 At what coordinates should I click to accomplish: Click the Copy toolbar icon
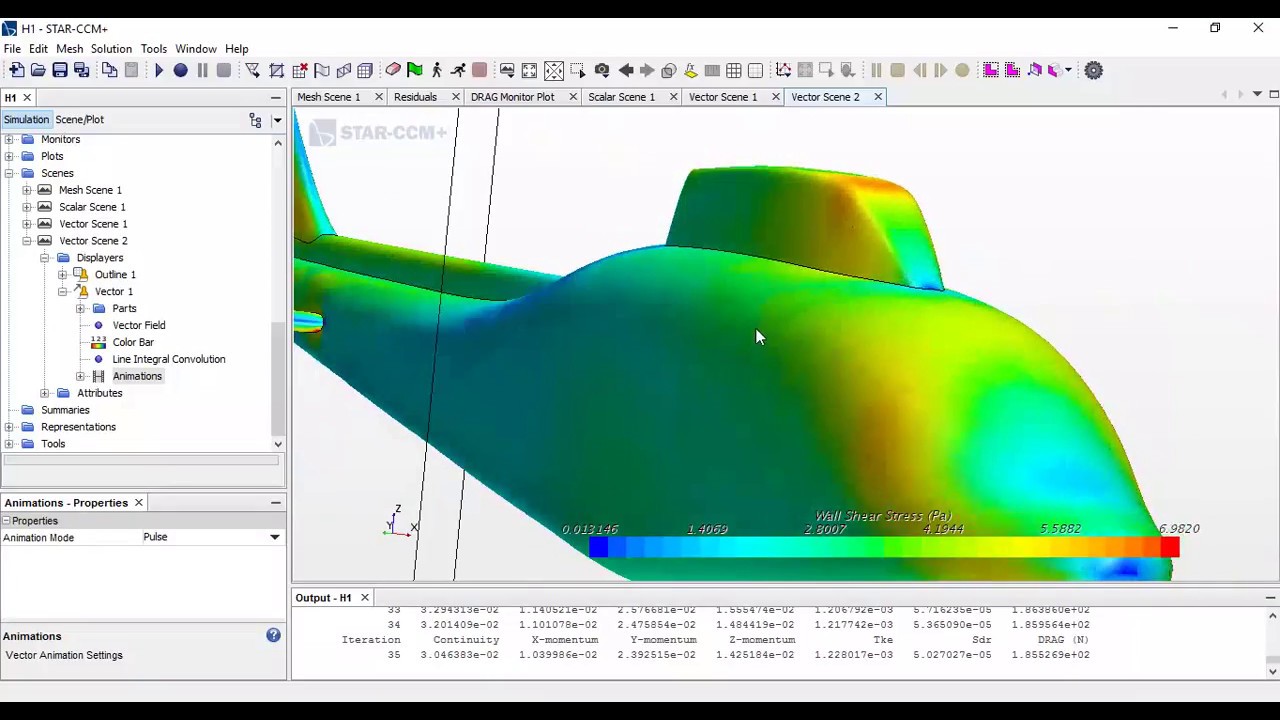109,70
